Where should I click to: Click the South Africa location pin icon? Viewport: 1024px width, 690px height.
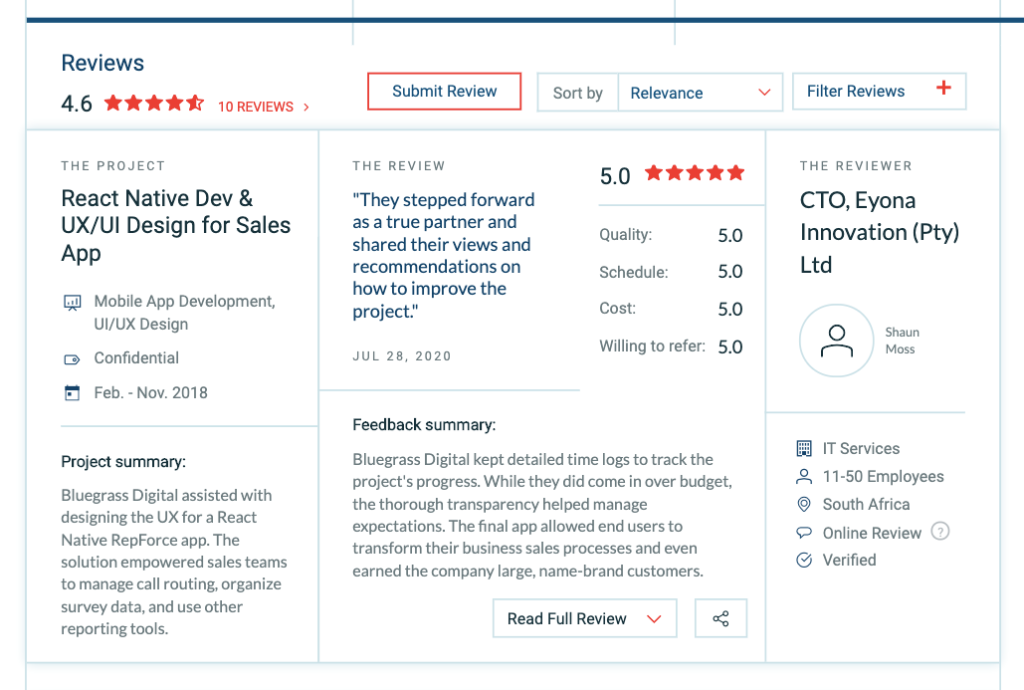tap(804, 505)
